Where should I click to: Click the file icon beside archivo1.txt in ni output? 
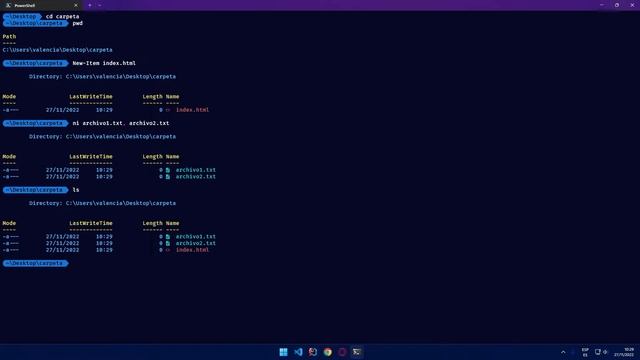pyautogui.click(x=168, y=170)
